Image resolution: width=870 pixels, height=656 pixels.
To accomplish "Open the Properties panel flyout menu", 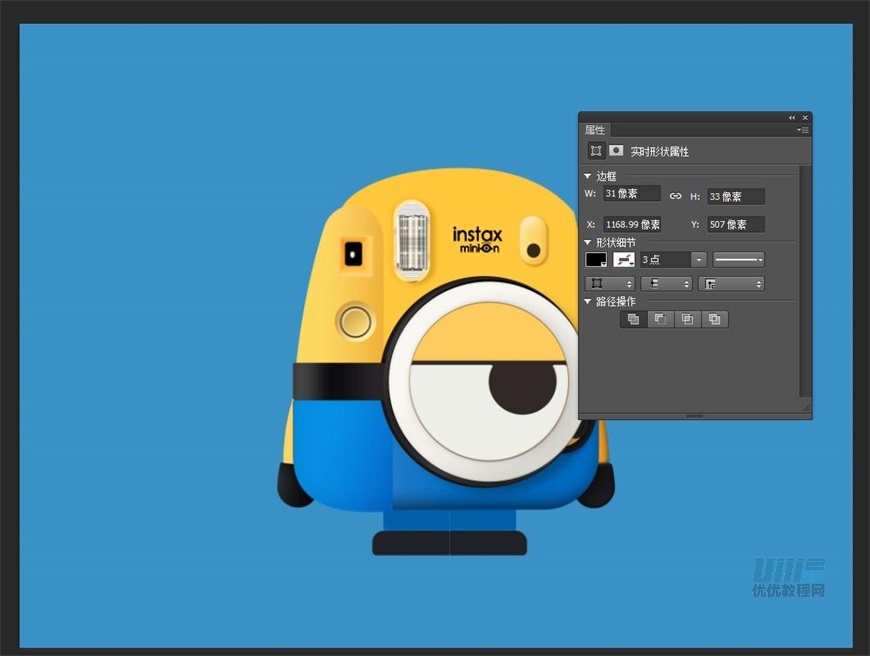I will pos(802,130).
